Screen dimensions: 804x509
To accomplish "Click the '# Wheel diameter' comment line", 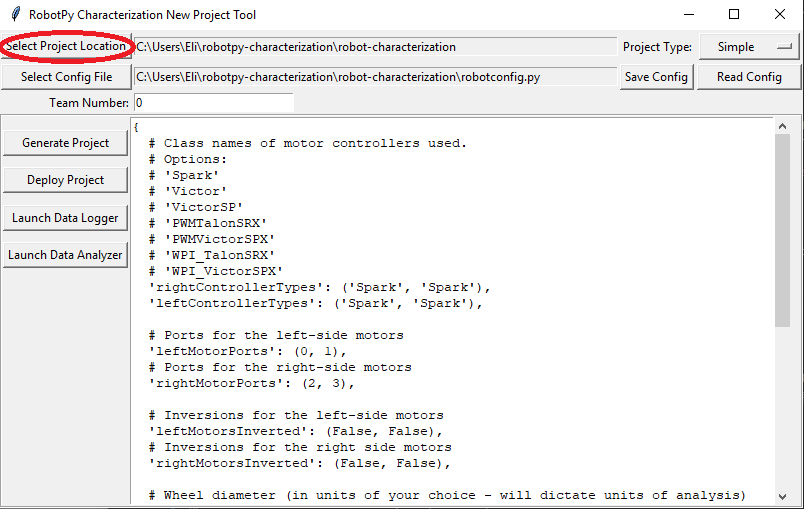I will 447,495.
